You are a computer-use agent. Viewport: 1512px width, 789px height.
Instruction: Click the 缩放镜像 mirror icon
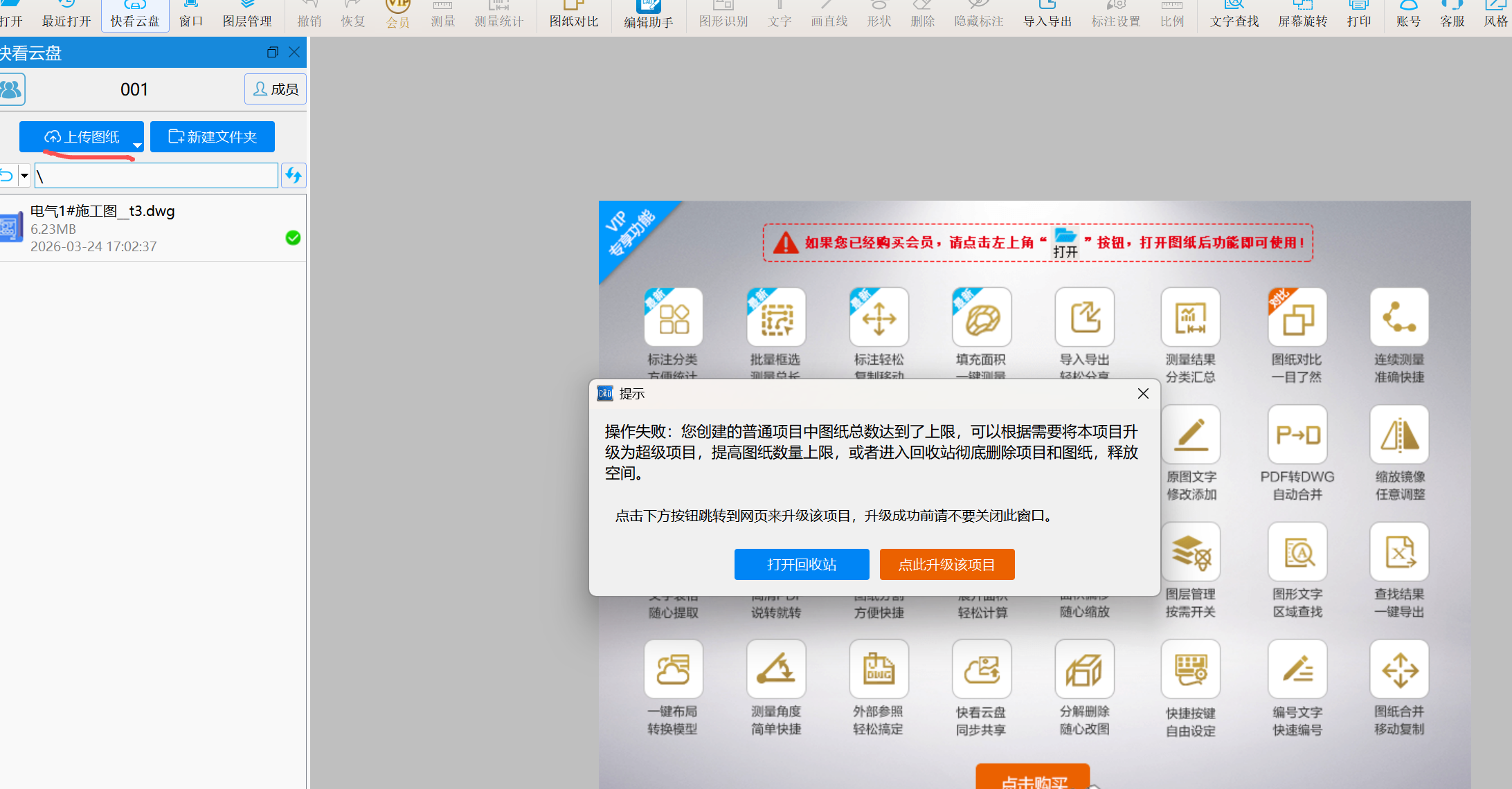(x=1399, y=435)
